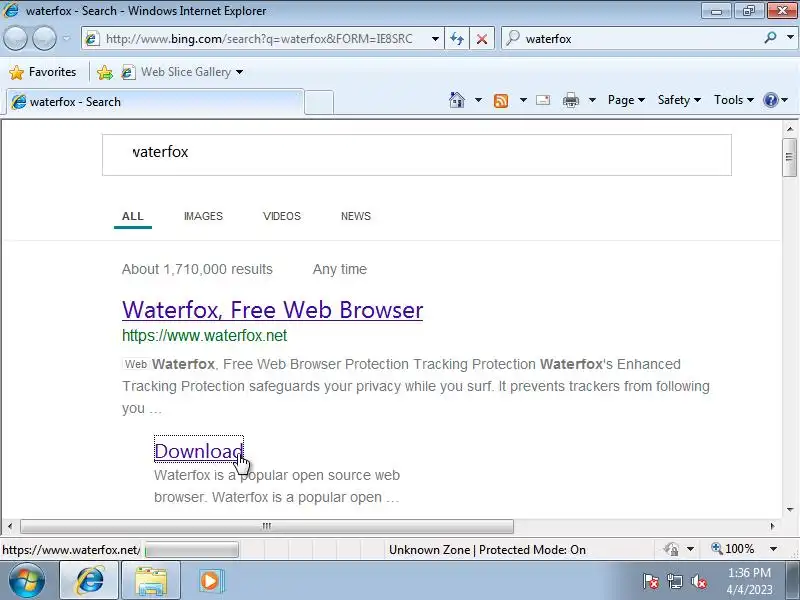Expand the Feeds dropdown arrow
This screenshot has width=800, height=600.
(523, 100)
